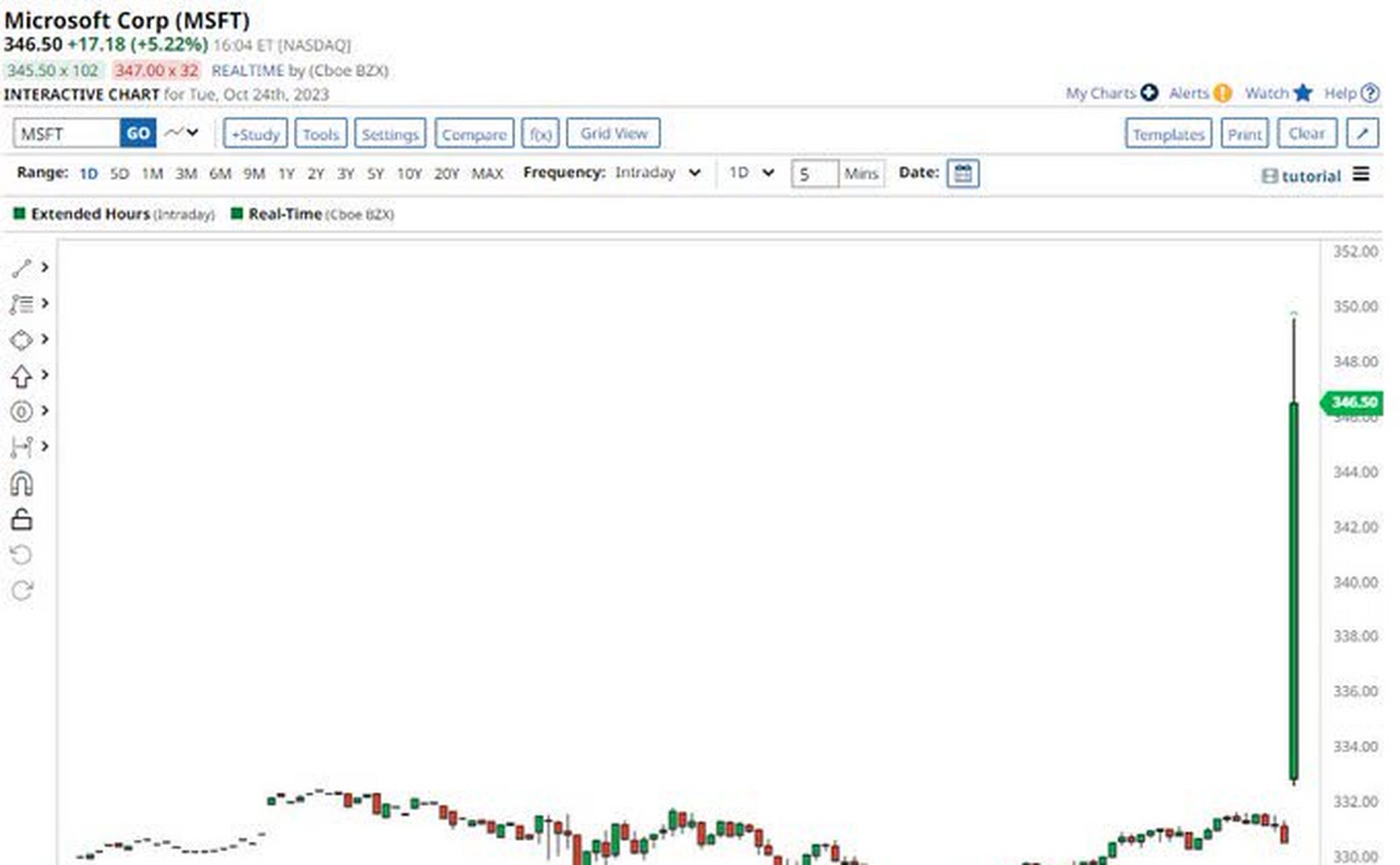The image size is (1400, 865).
Task: Click the Clear button
Action: pyautogui.click(x=1307, y=133)
